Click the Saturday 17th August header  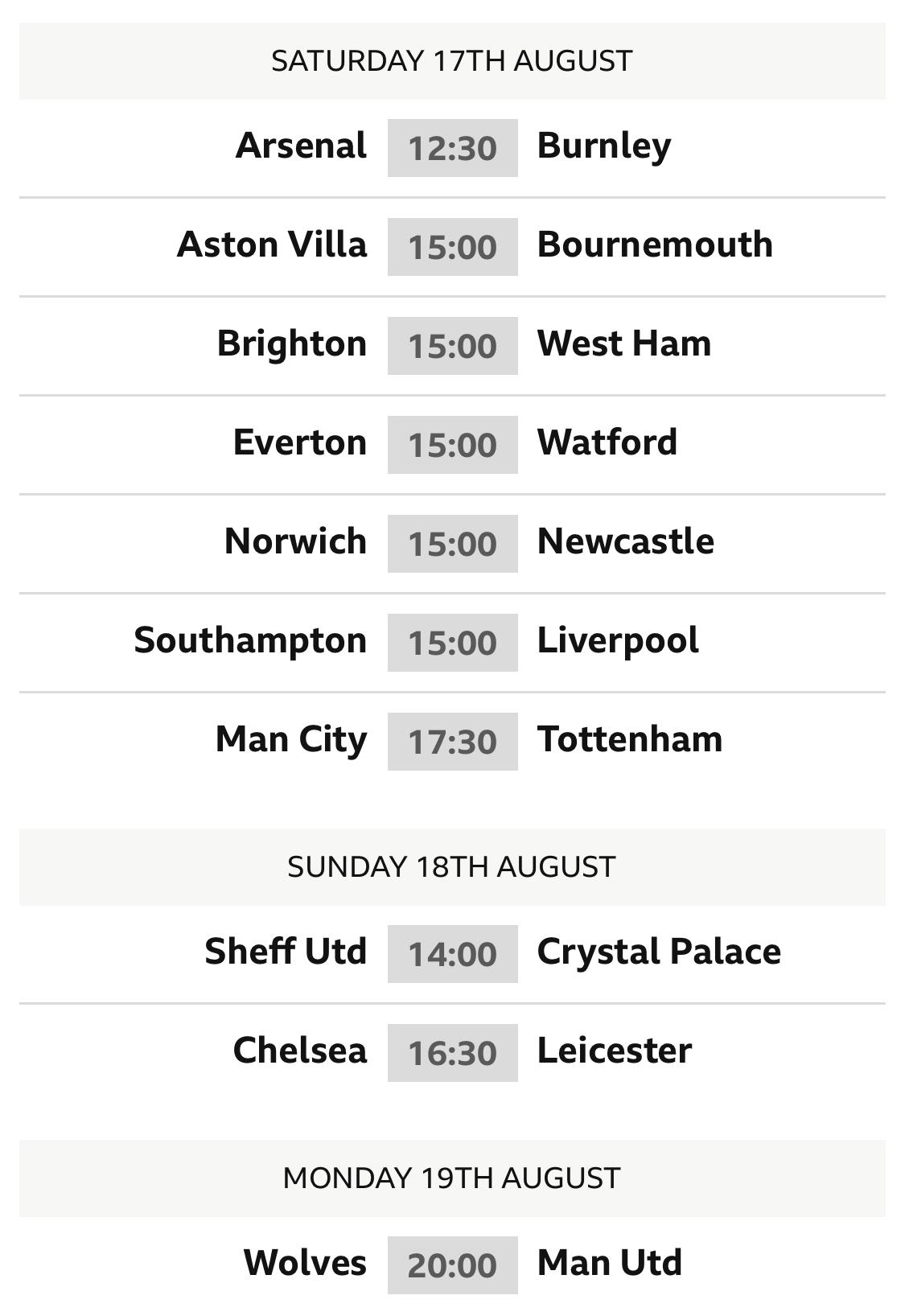tap(452, 61)
